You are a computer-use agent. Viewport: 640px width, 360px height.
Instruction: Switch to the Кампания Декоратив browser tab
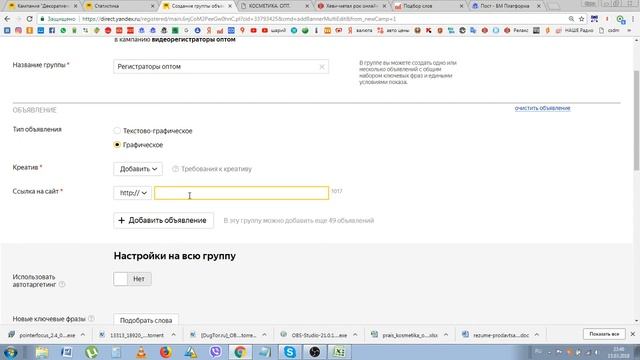[x=43, y=6]
